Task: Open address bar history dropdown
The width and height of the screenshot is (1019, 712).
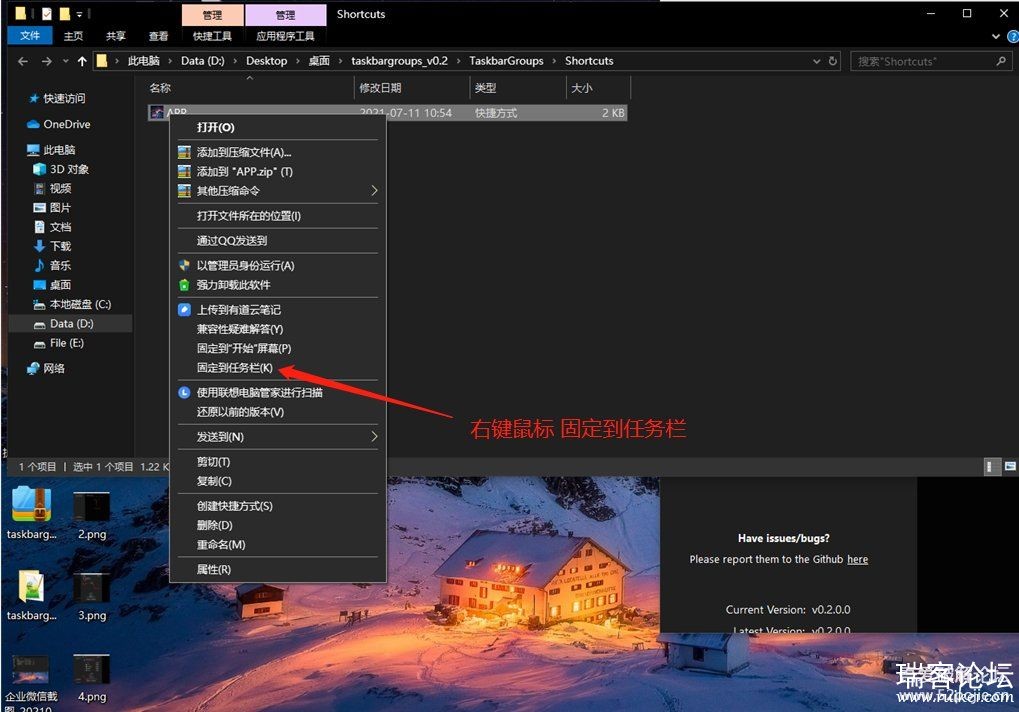Action: pyautogui.click(x=816, y=61)
